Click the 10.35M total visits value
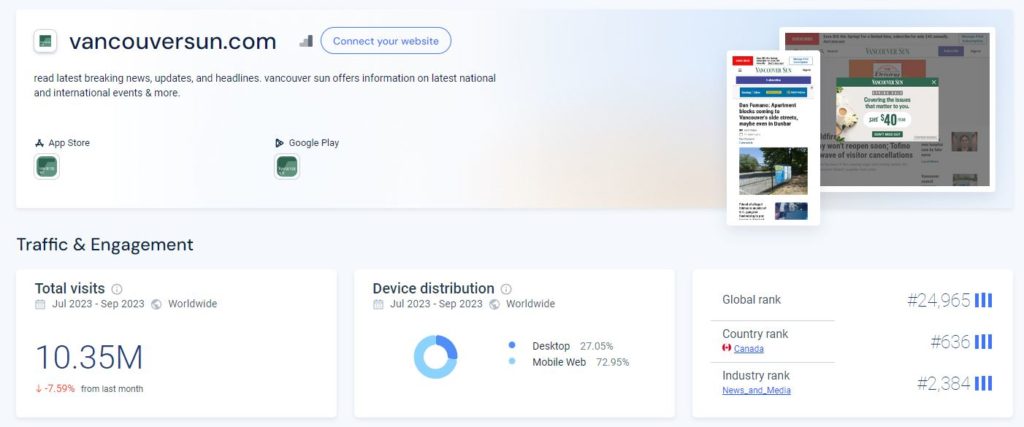 [89, 358]
